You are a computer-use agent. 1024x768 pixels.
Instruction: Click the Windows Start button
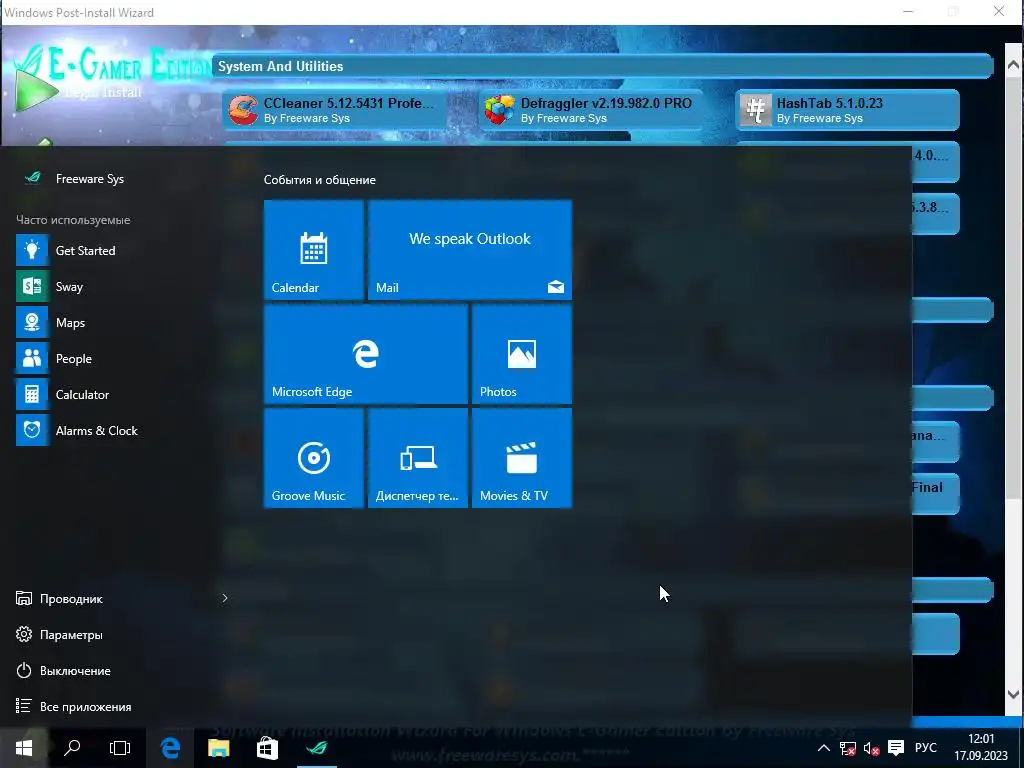(24, 748)
